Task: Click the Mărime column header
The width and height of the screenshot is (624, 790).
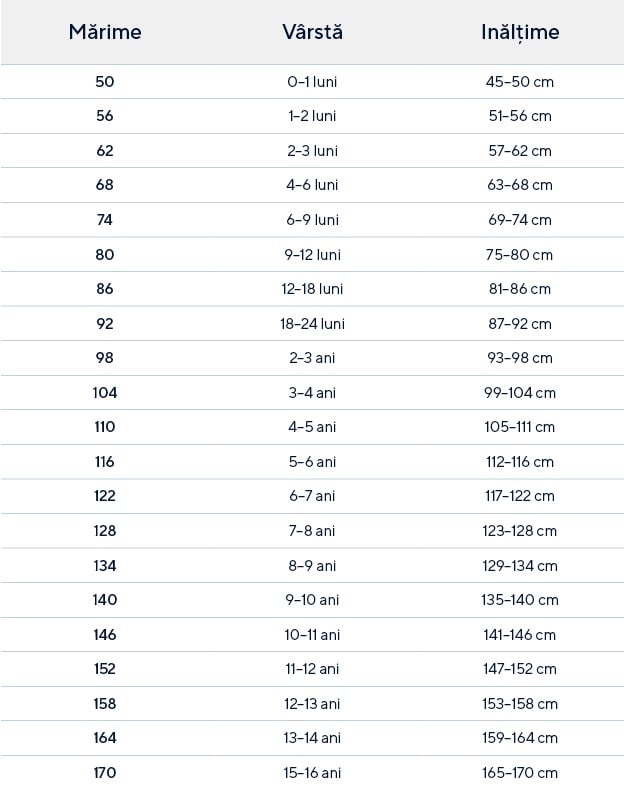Action: click(x=105, y=32)
